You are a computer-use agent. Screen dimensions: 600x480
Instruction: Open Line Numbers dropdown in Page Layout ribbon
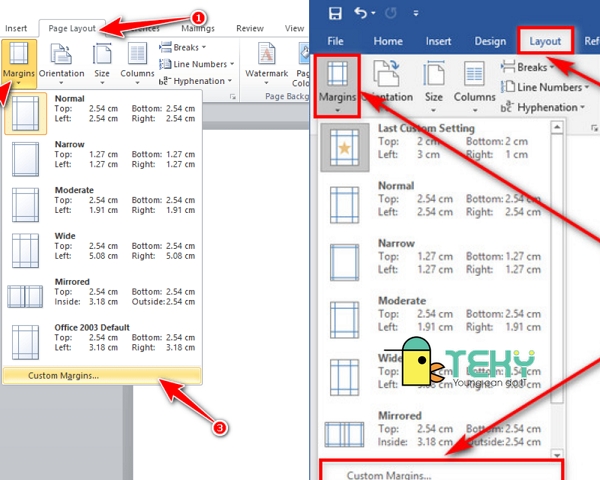pyautogui.click(x=196, y=64)
